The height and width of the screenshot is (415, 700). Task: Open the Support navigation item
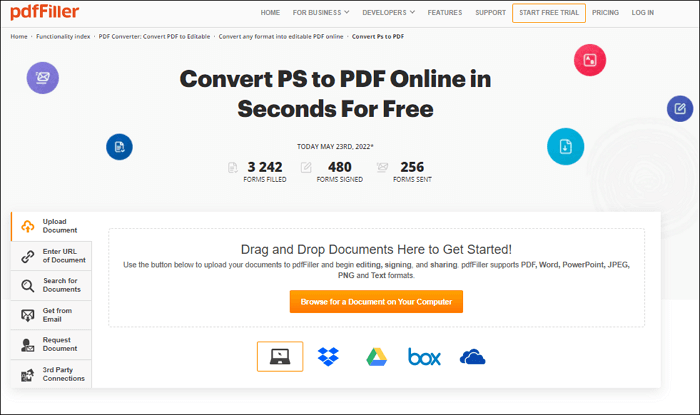coord(490,12)
